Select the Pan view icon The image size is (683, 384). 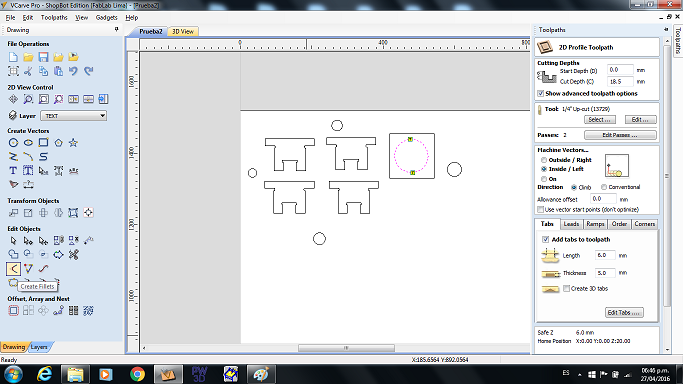[x=13, y=99]
